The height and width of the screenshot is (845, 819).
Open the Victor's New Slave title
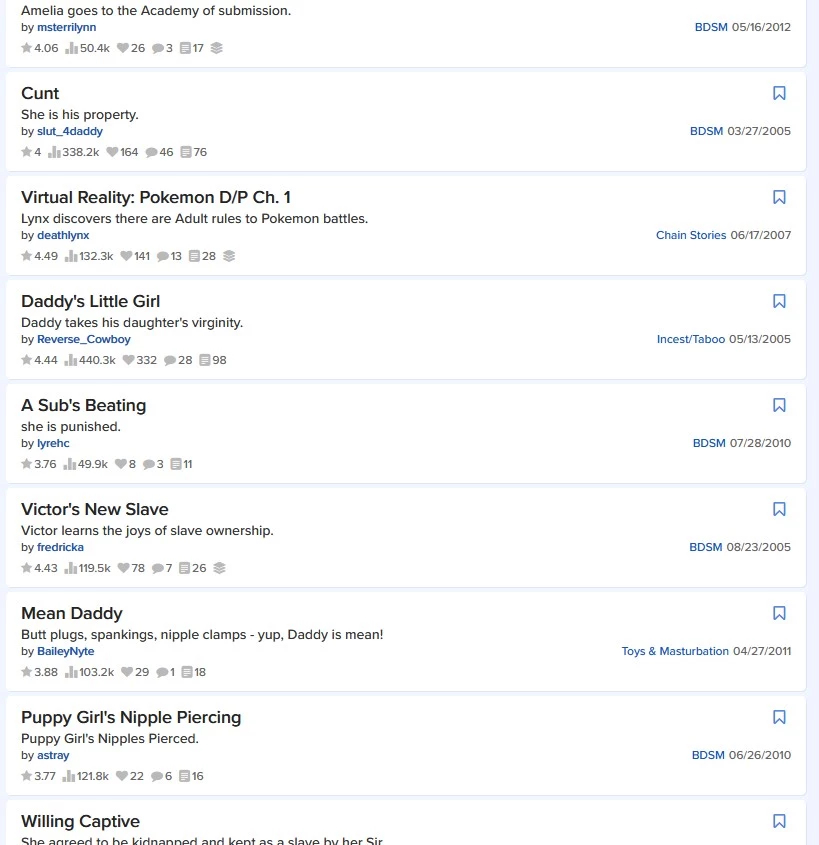(x=95, y=509)
